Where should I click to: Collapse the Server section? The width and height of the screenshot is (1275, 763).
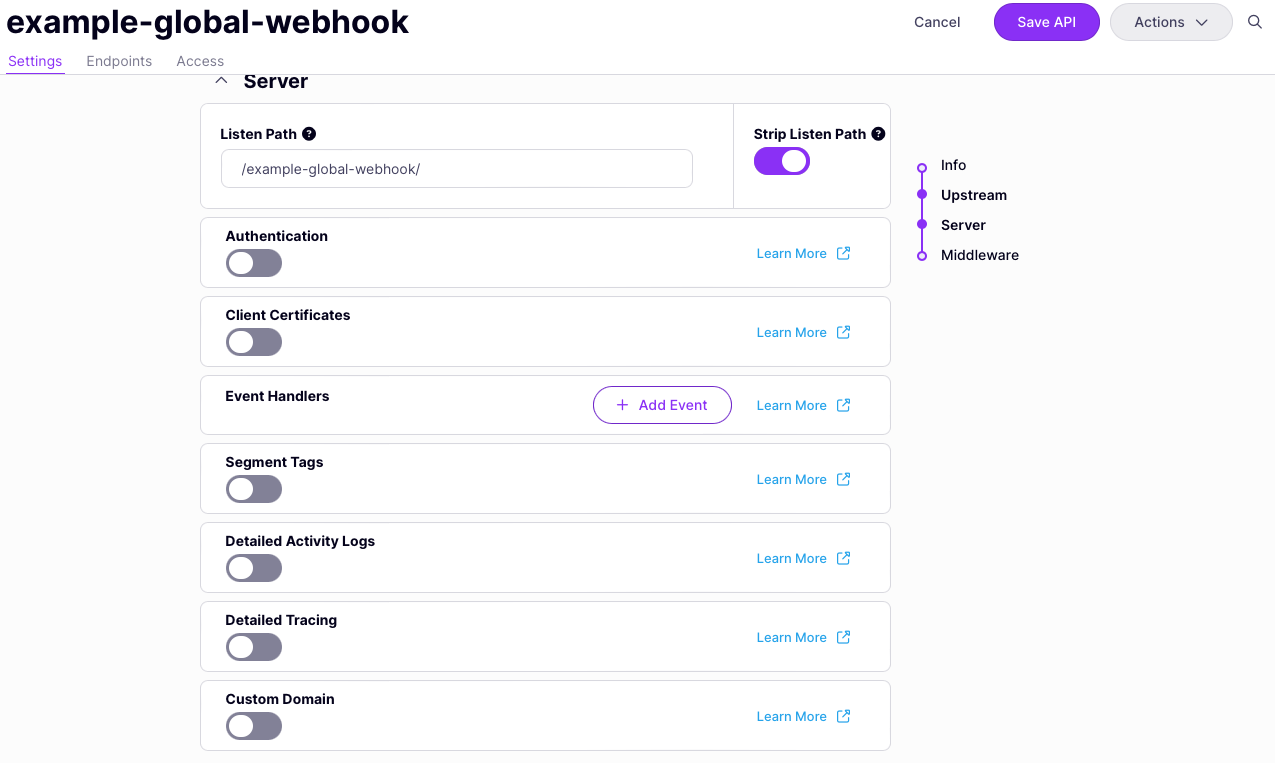pos(221,80)
